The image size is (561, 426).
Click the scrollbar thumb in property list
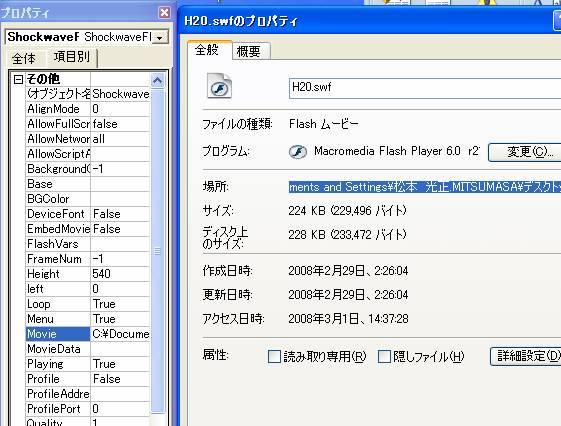(157, 251)
